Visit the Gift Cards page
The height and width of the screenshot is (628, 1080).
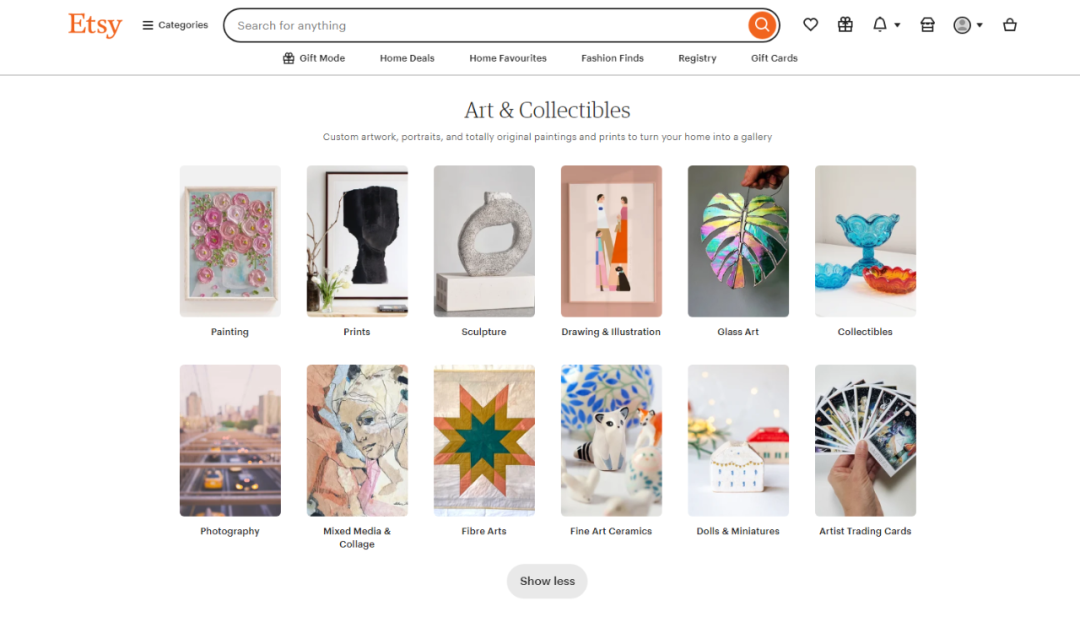coord(774,58)
